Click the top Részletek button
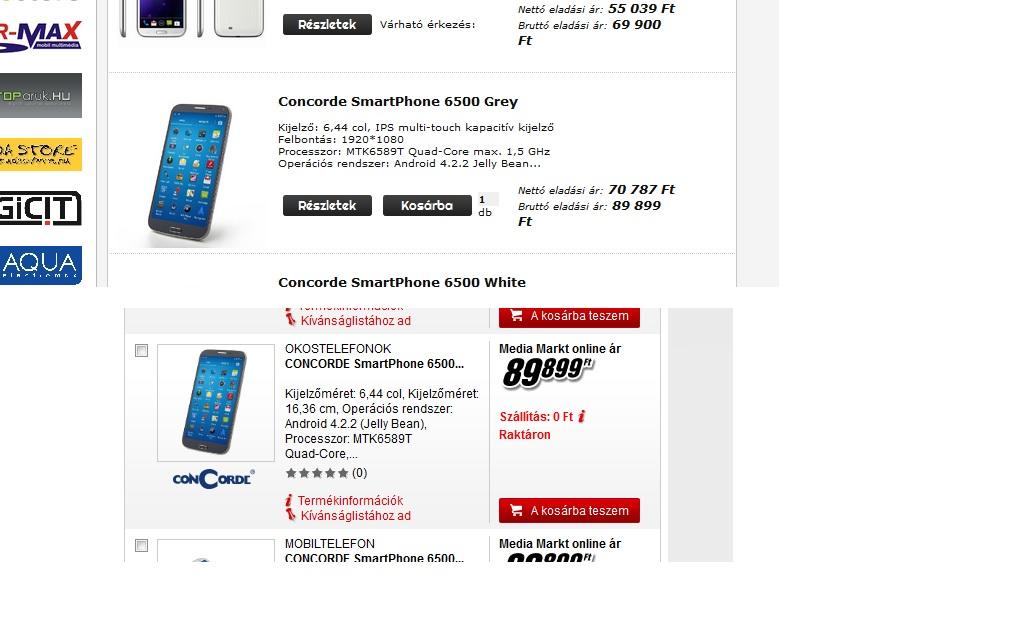 (327, 24)
